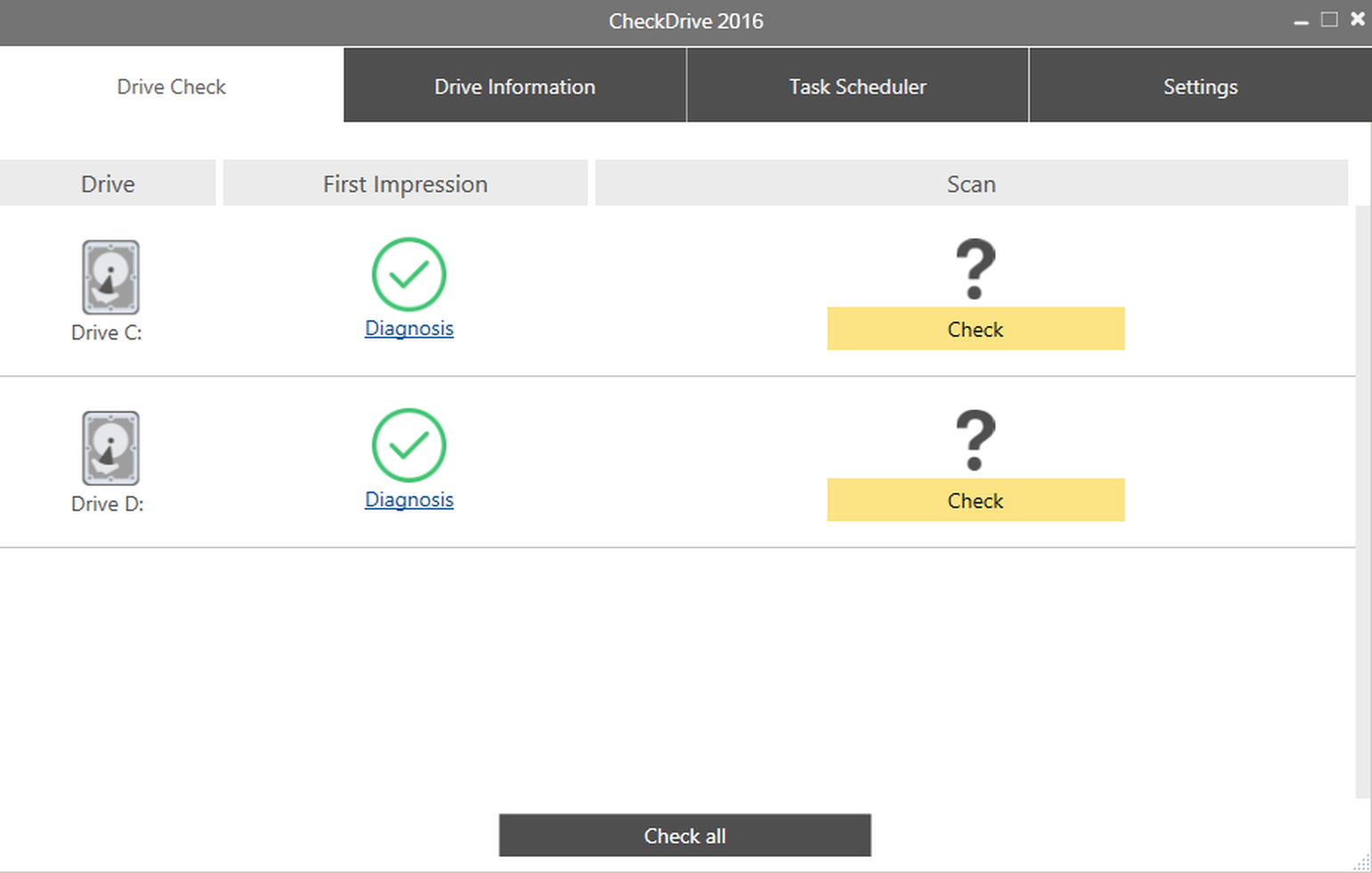
Task: Click the window resize grip in the corner
Action: click(x=1362, y=863)
